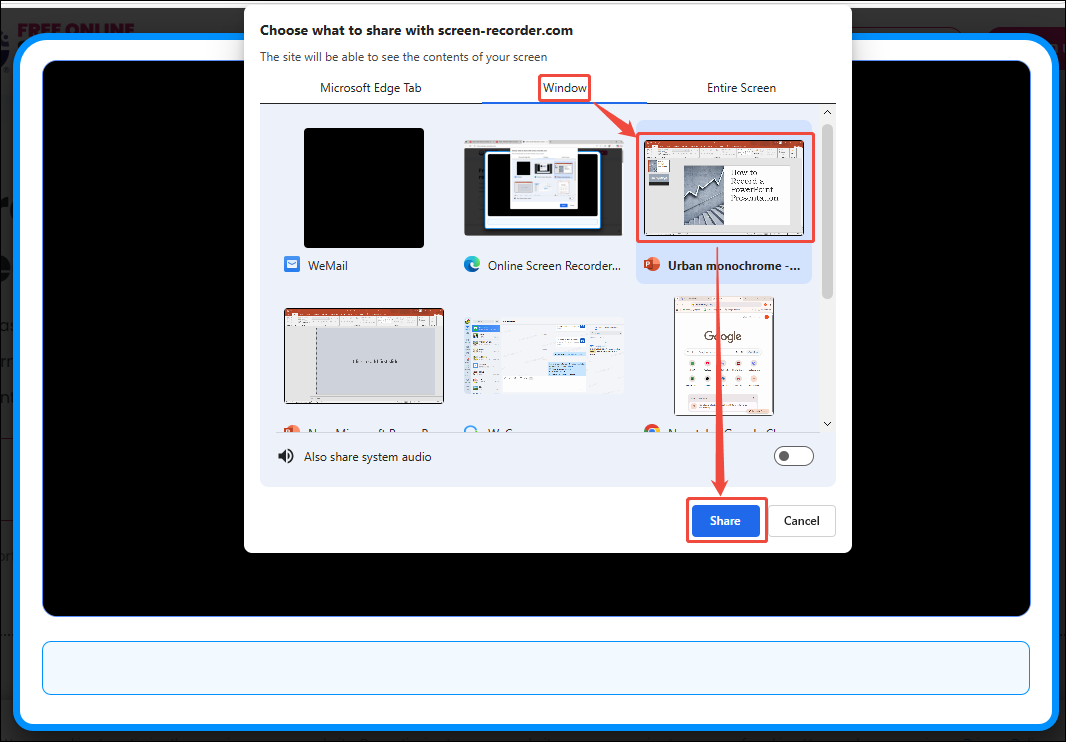The width and height of the screenshot is (1066, 742).
Task: Click the WeMail app icon
Action: (x=291, y=264)
